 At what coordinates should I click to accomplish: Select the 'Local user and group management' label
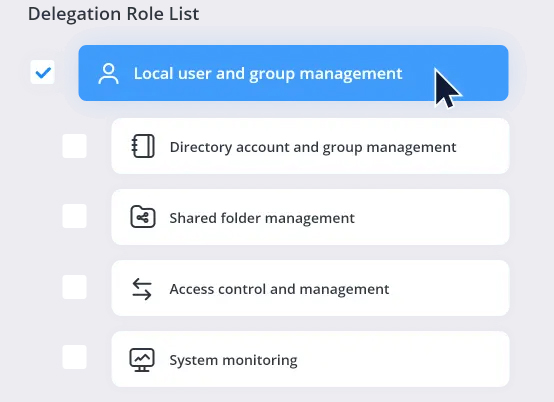(268, 74)
